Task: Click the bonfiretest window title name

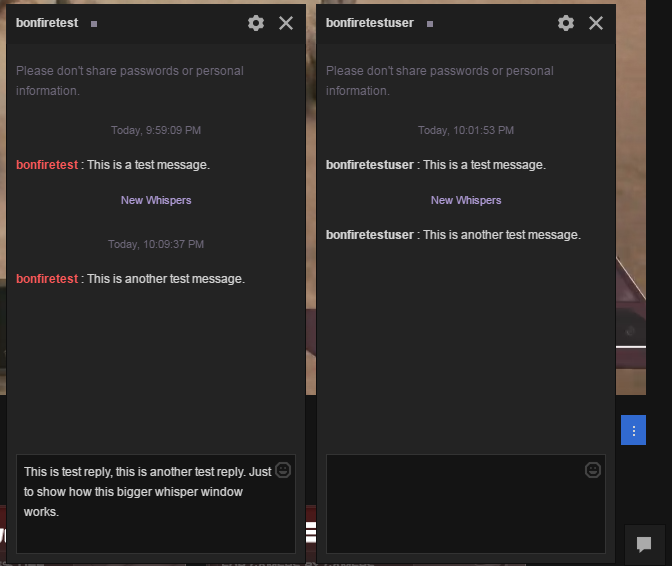Action: pos(47,23)
